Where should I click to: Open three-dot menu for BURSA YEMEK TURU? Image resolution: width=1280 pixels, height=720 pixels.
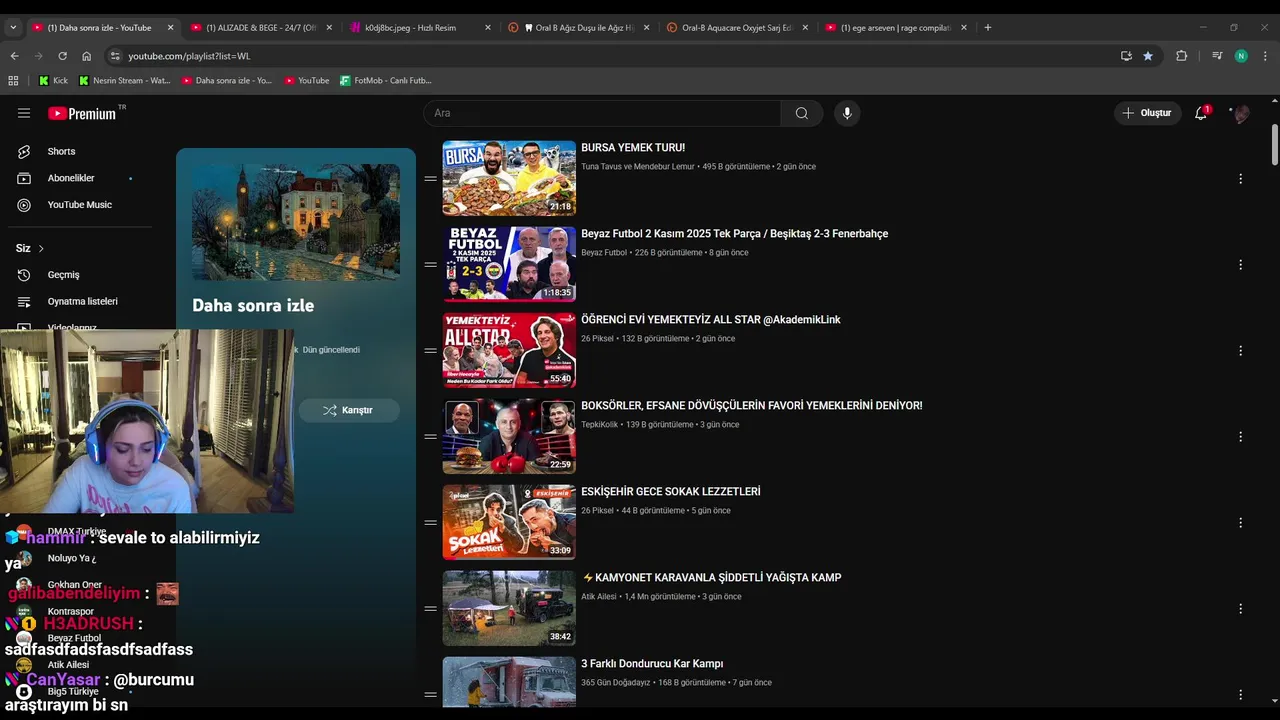[1240, 179]
